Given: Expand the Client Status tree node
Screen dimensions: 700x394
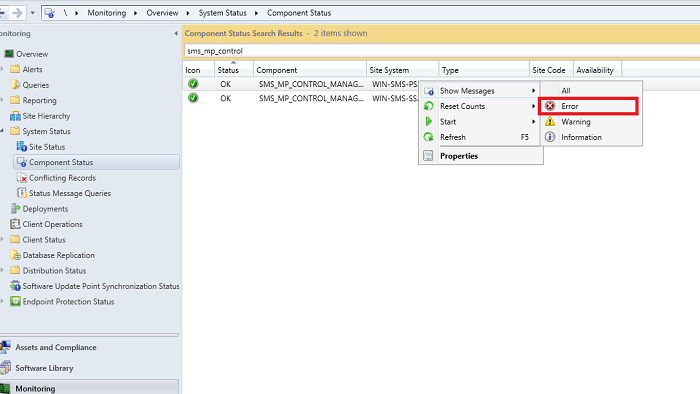Looking at the screenshot, I should 2,240.
